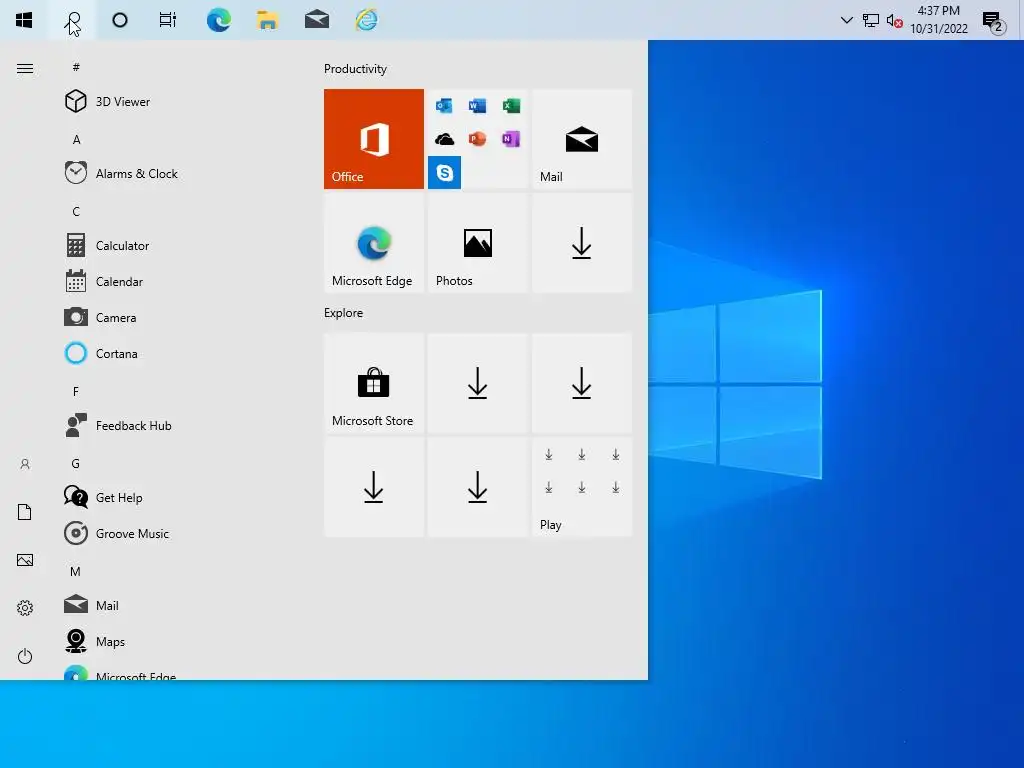Open Pictures from the Start sidebar

coord(25,560)
